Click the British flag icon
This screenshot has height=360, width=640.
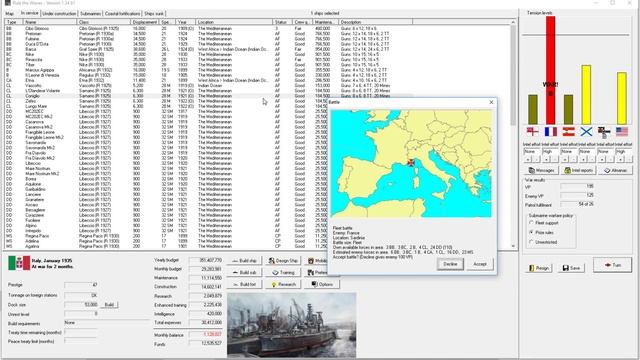pos(532,131)
